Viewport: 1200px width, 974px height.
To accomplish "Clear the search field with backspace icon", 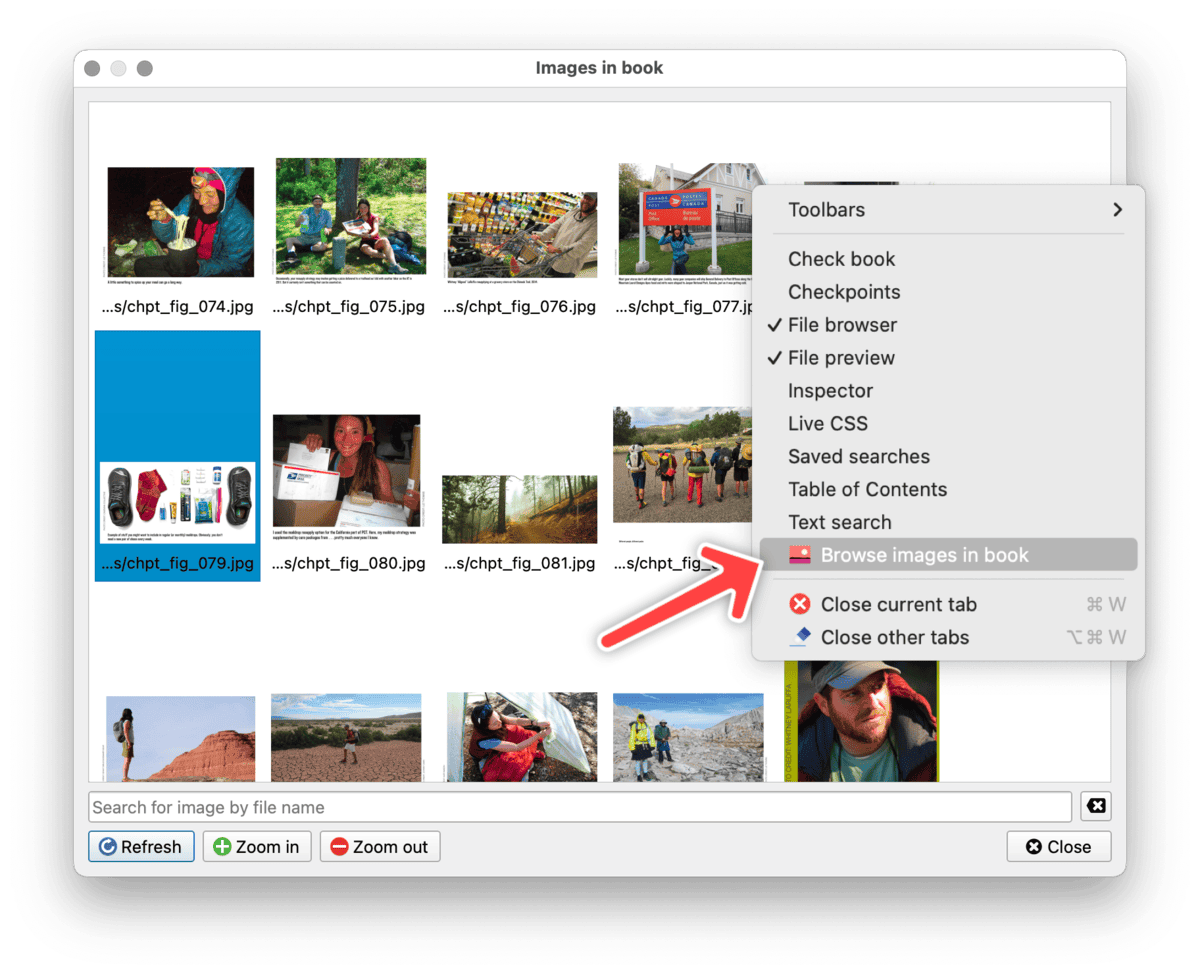I will (1096, 807).
